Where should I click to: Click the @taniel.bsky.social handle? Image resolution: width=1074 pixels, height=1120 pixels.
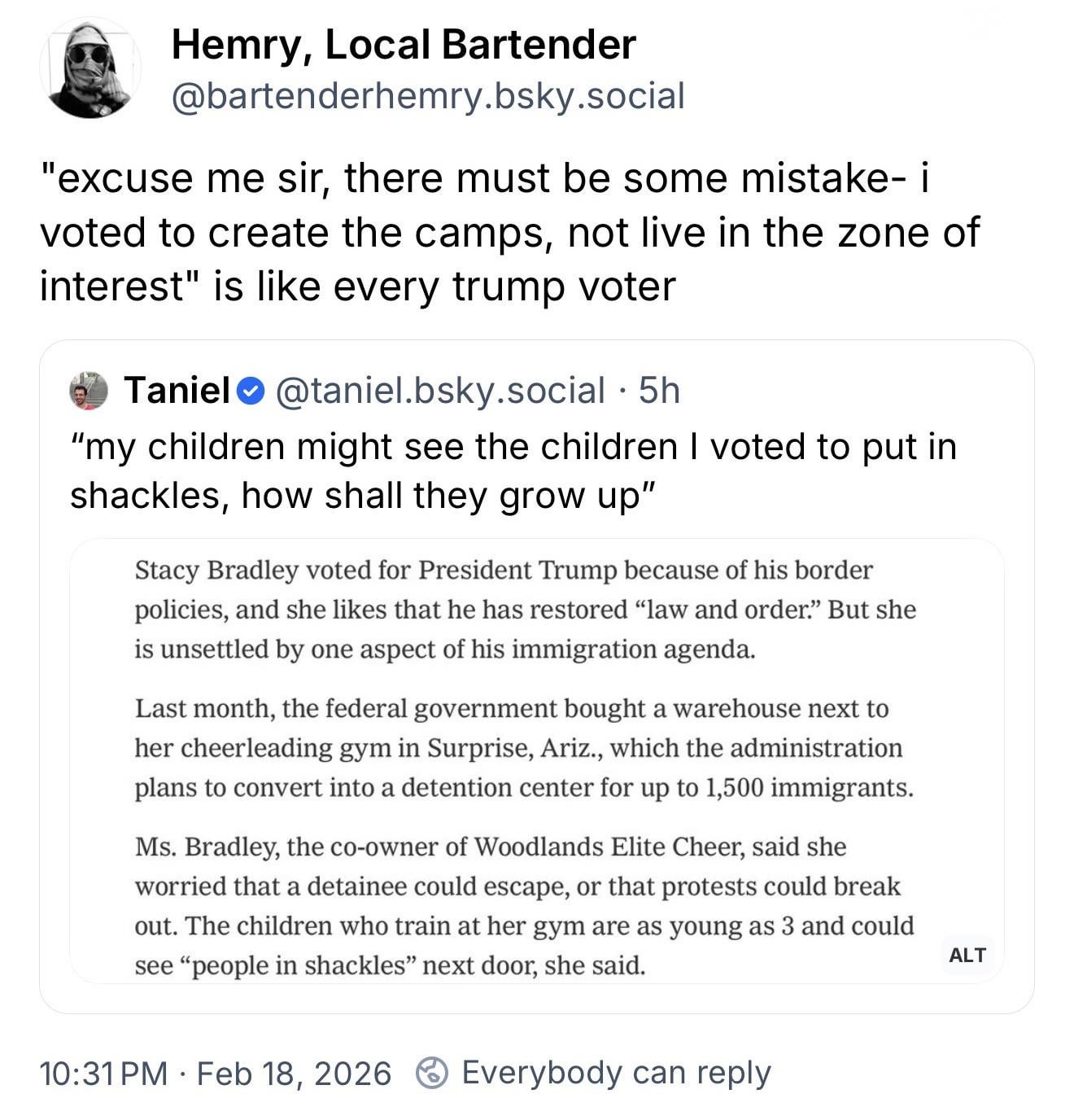coord(440,391)
